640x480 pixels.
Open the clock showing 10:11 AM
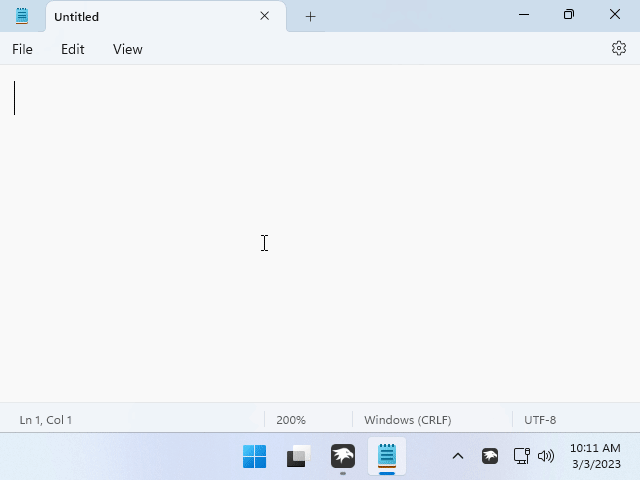tap(595, 456)
